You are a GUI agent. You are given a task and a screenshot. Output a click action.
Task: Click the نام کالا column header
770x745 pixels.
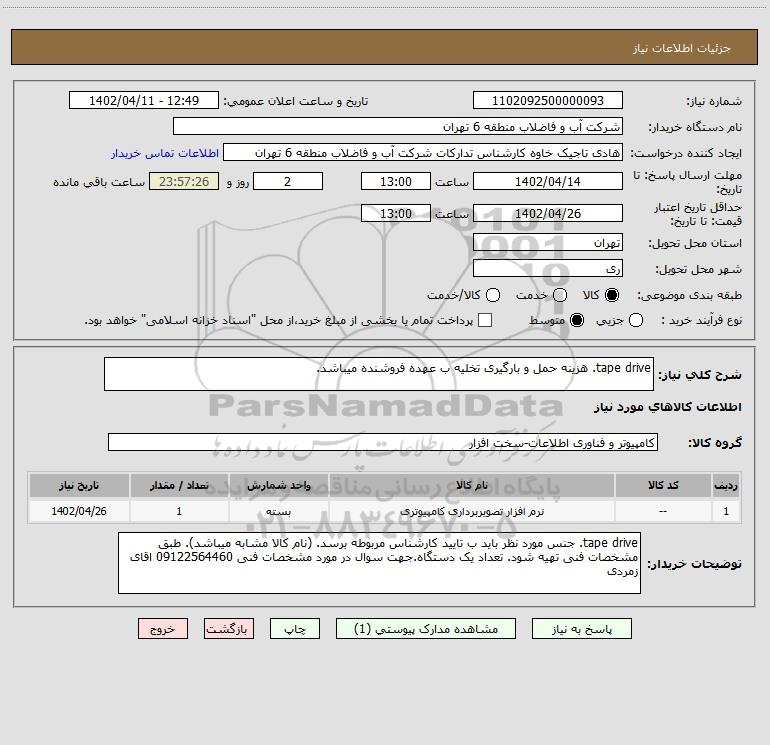[x=471, y=486]
